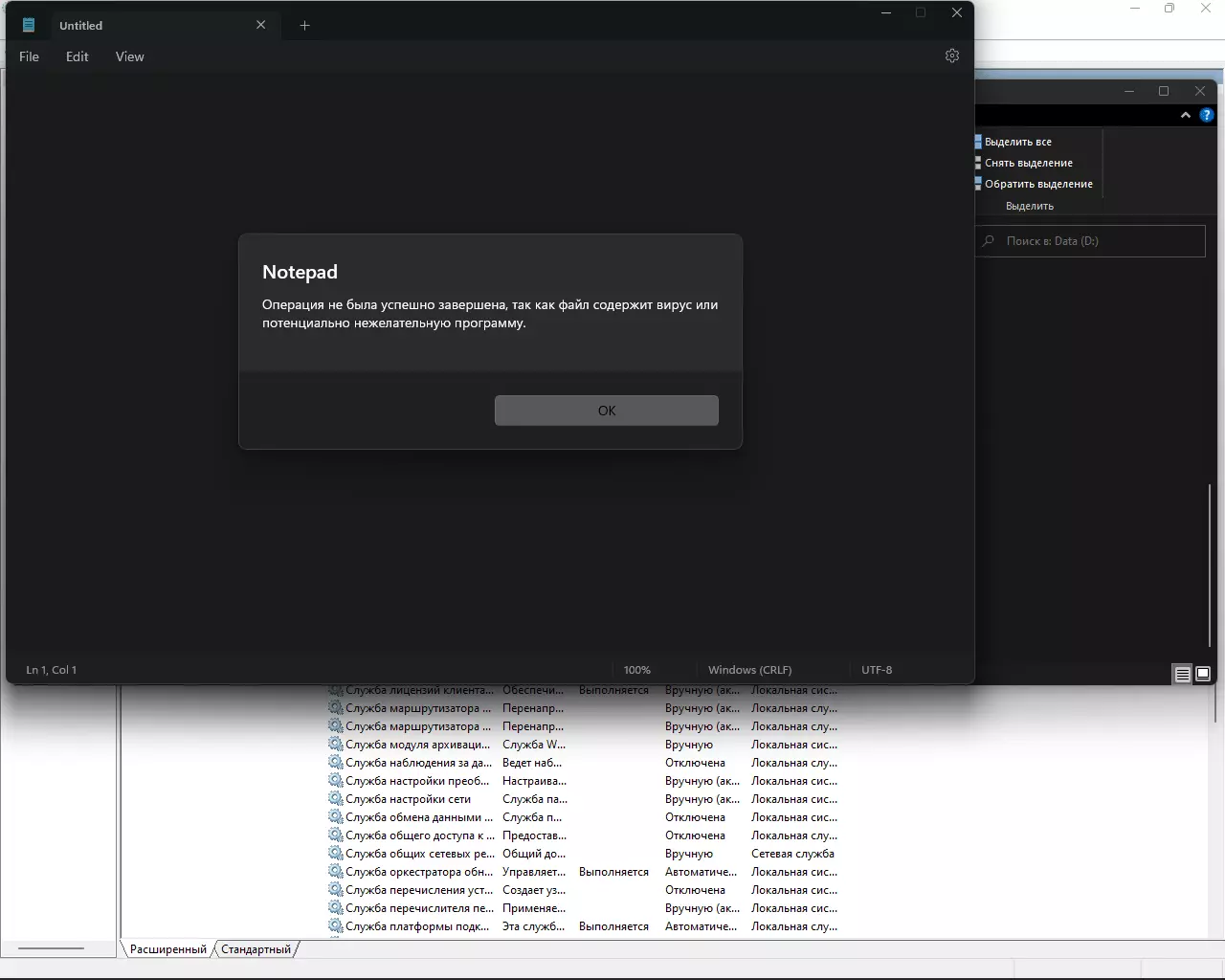Select service name Служба настройки сети
This screenshot has height=980, width=1225.
coord(409,799)
